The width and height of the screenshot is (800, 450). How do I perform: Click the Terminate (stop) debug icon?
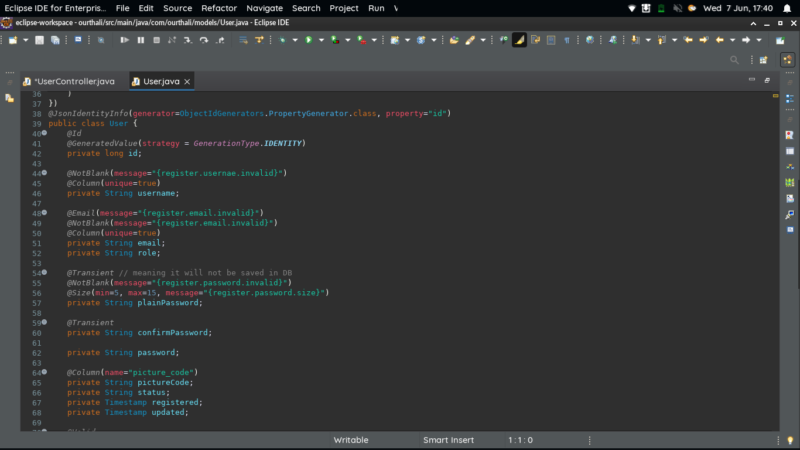click(155, 40)
